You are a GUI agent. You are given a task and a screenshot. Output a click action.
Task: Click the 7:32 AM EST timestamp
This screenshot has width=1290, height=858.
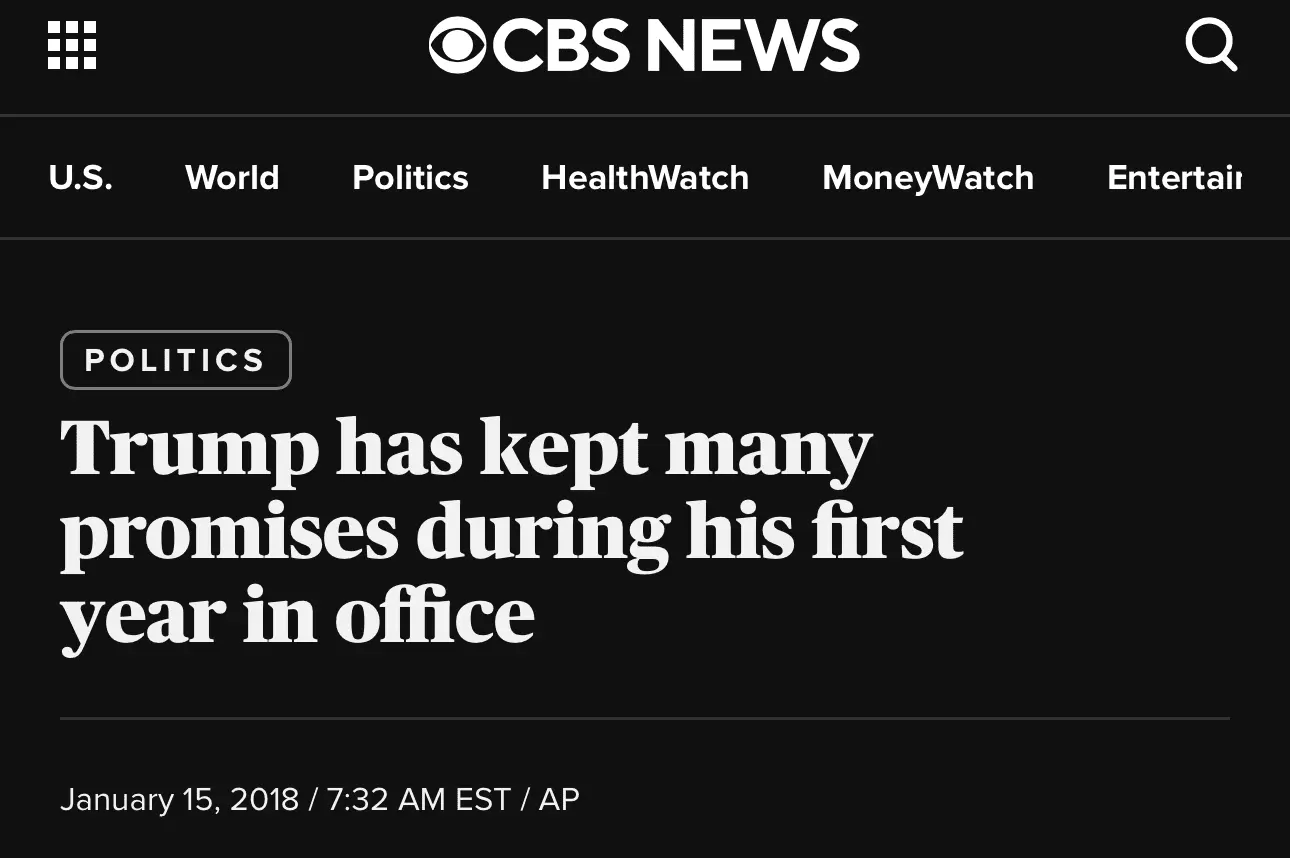[x=419, y=800]
